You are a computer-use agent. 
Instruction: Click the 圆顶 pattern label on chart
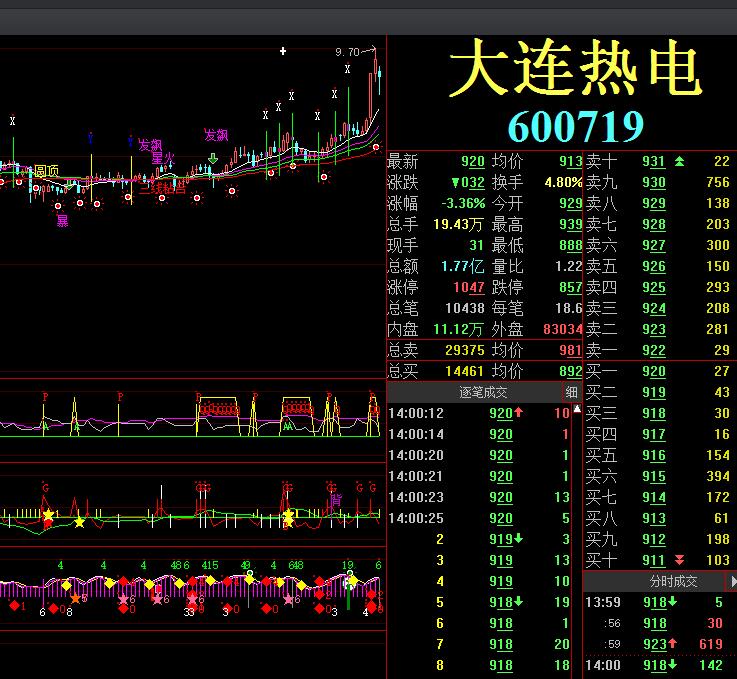pyautogui.click(x=46, y=171)
